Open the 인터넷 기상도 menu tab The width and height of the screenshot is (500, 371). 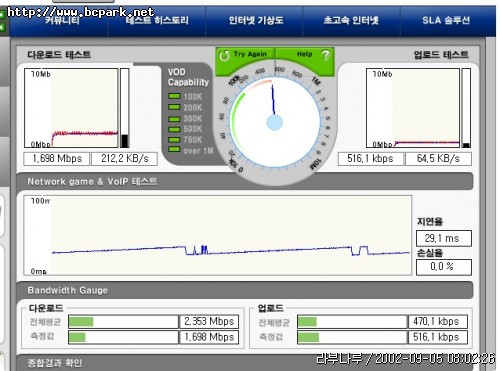256,21
